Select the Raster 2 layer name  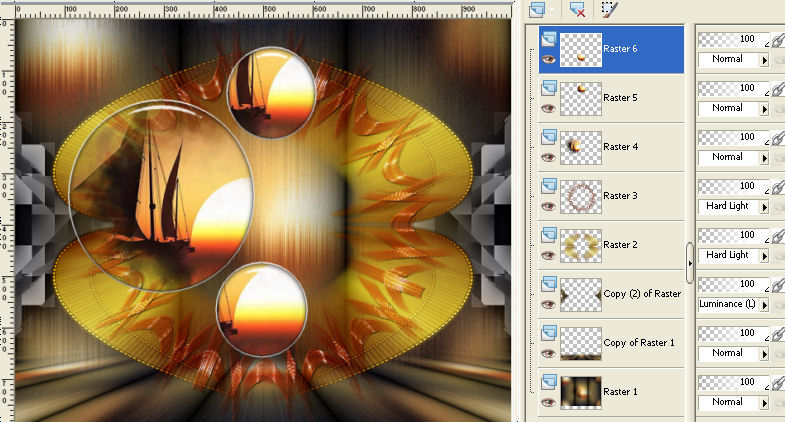click(x=620, y=245)
